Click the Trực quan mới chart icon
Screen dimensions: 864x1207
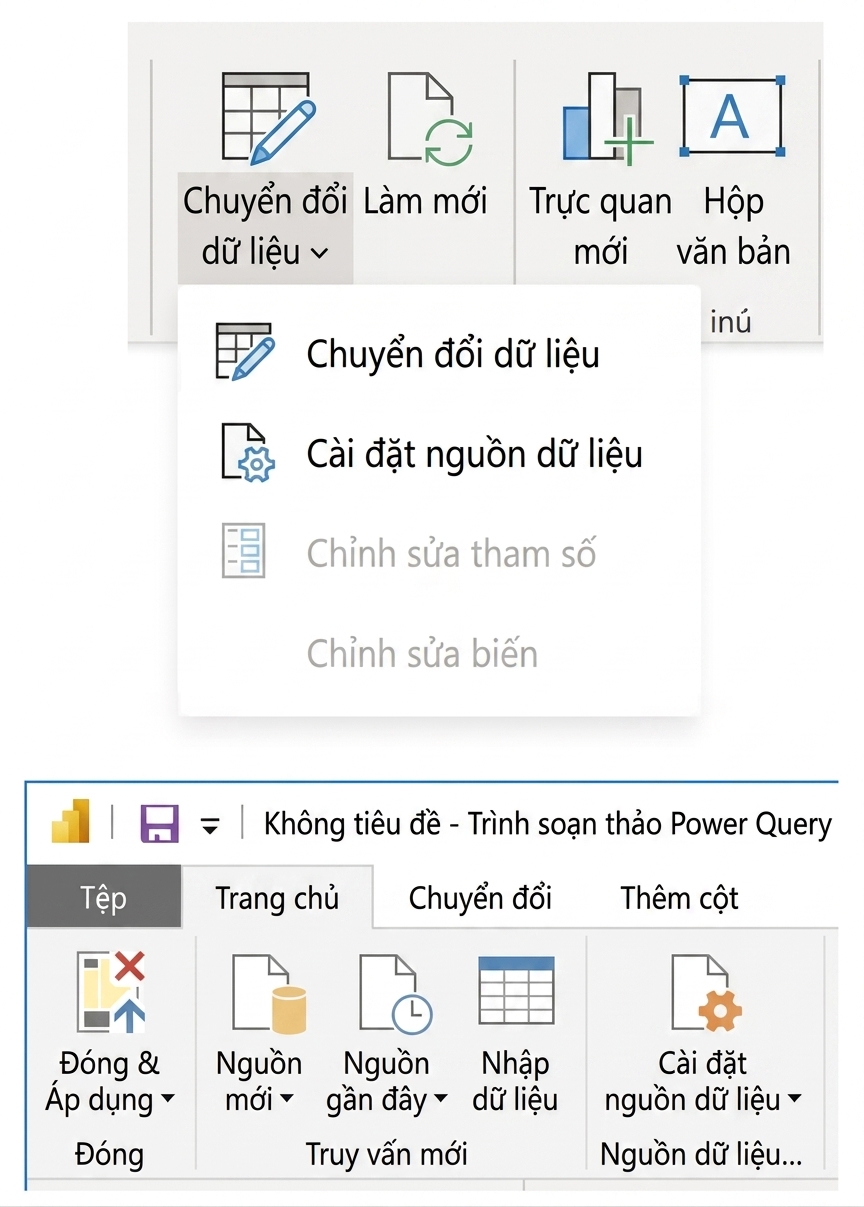click(x=606, y=117)
